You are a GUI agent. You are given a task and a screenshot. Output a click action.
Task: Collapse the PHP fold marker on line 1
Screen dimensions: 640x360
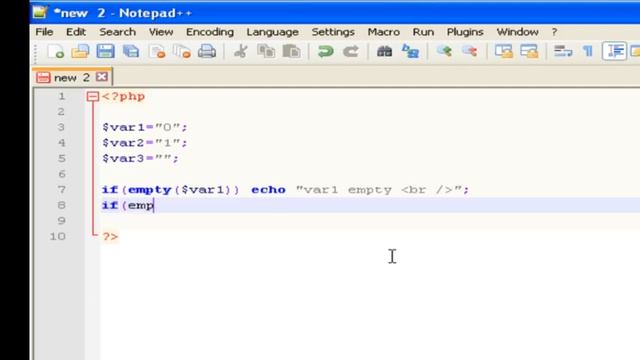93,97
